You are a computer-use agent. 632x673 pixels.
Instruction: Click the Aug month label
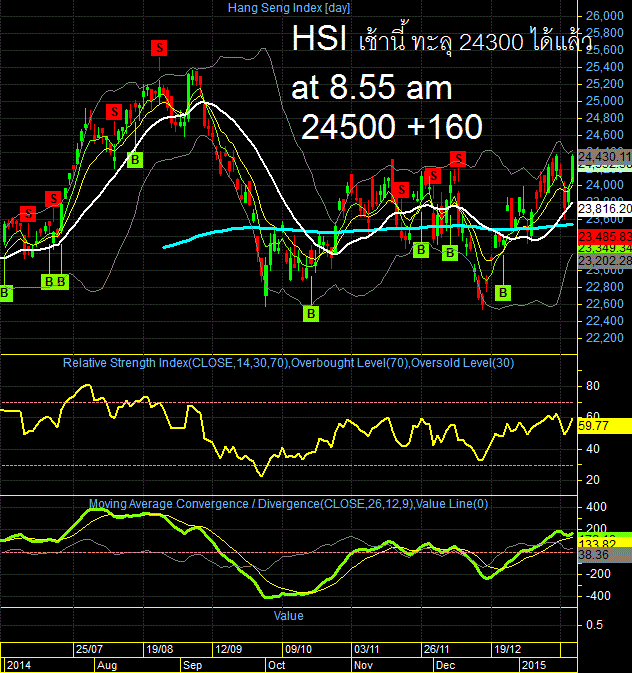(107, 665)
